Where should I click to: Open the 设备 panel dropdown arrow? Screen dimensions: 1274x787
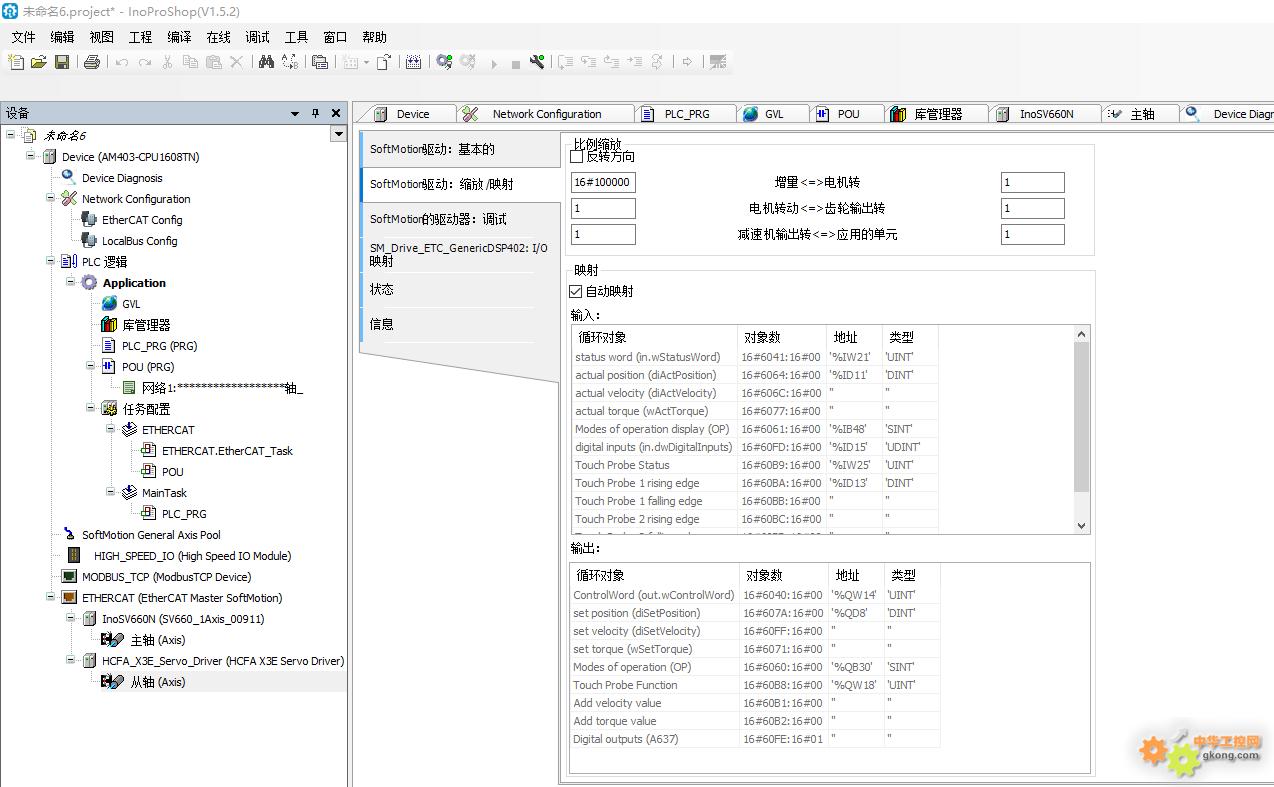coord(295,113)
